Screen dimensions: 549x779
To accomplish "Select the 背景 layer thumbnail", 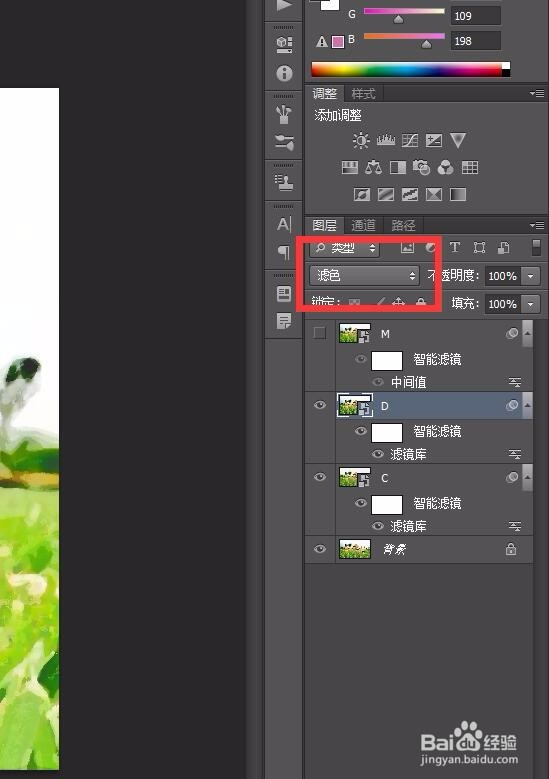I will coord(355,549).
